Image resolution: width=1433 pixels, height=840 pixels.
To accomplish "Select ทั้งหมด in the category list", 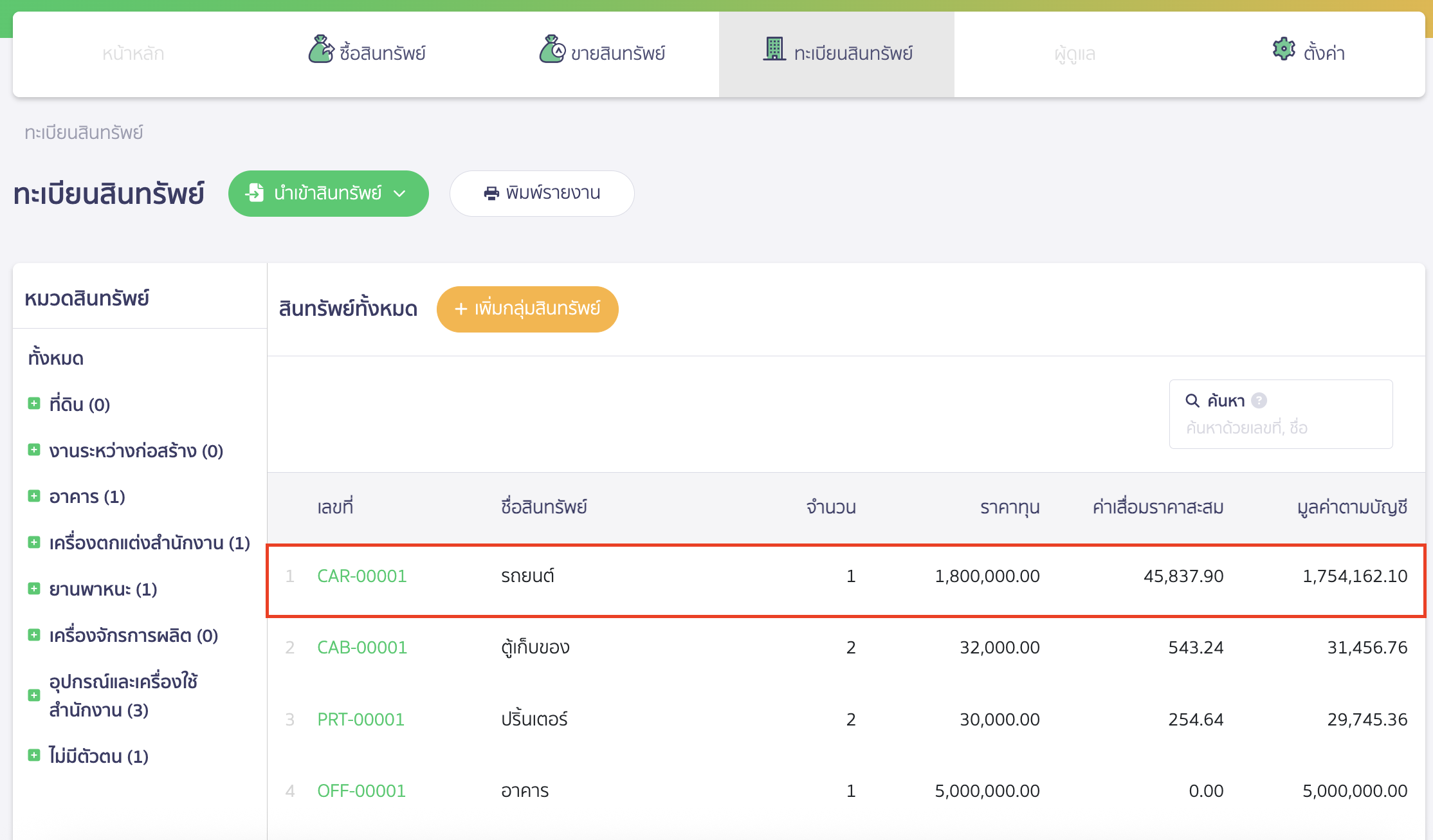I will 56,358.
